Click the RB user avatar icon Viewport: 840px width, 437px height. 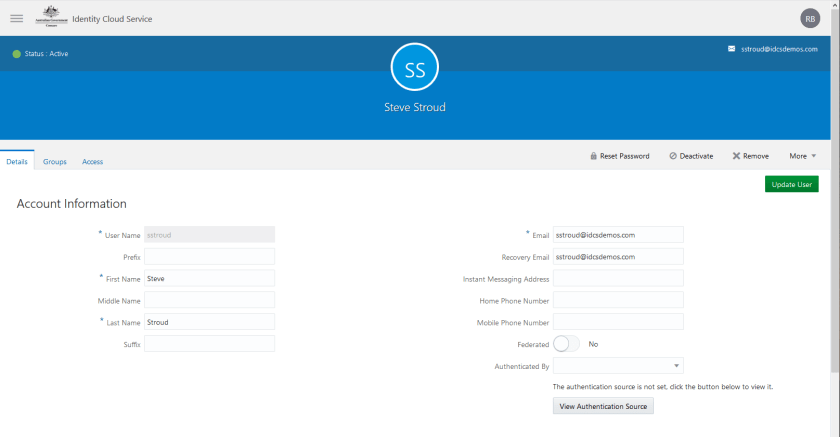[x=809, y=19]
